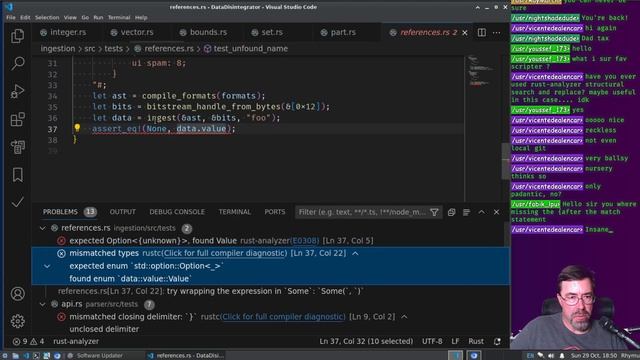Select the 'expected Option<{unknown}>' problem row

click(x=271, y=241)
